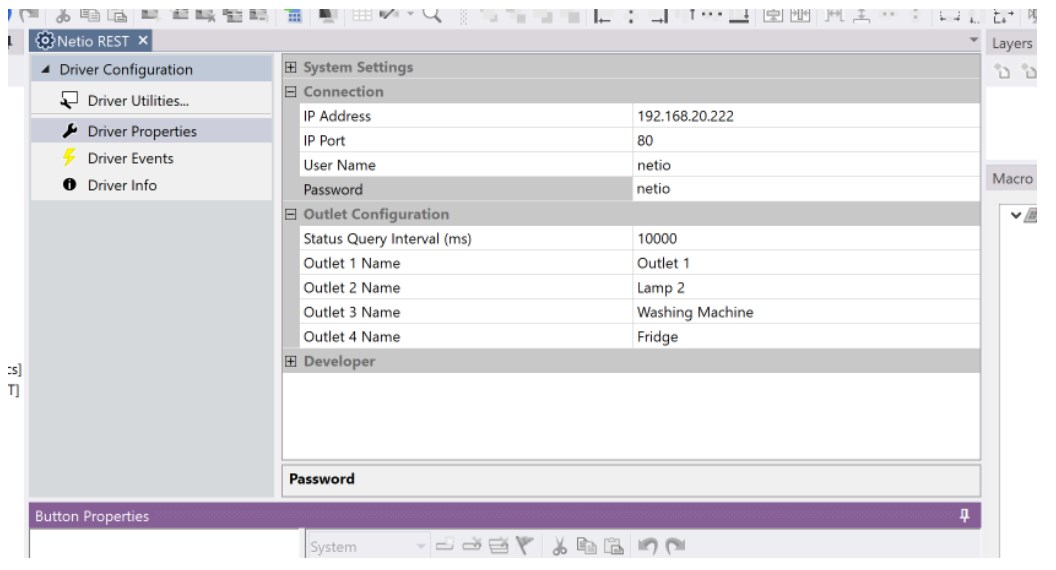
Task: Open the Macro panel tab
Action: (x=1012, y=179)
